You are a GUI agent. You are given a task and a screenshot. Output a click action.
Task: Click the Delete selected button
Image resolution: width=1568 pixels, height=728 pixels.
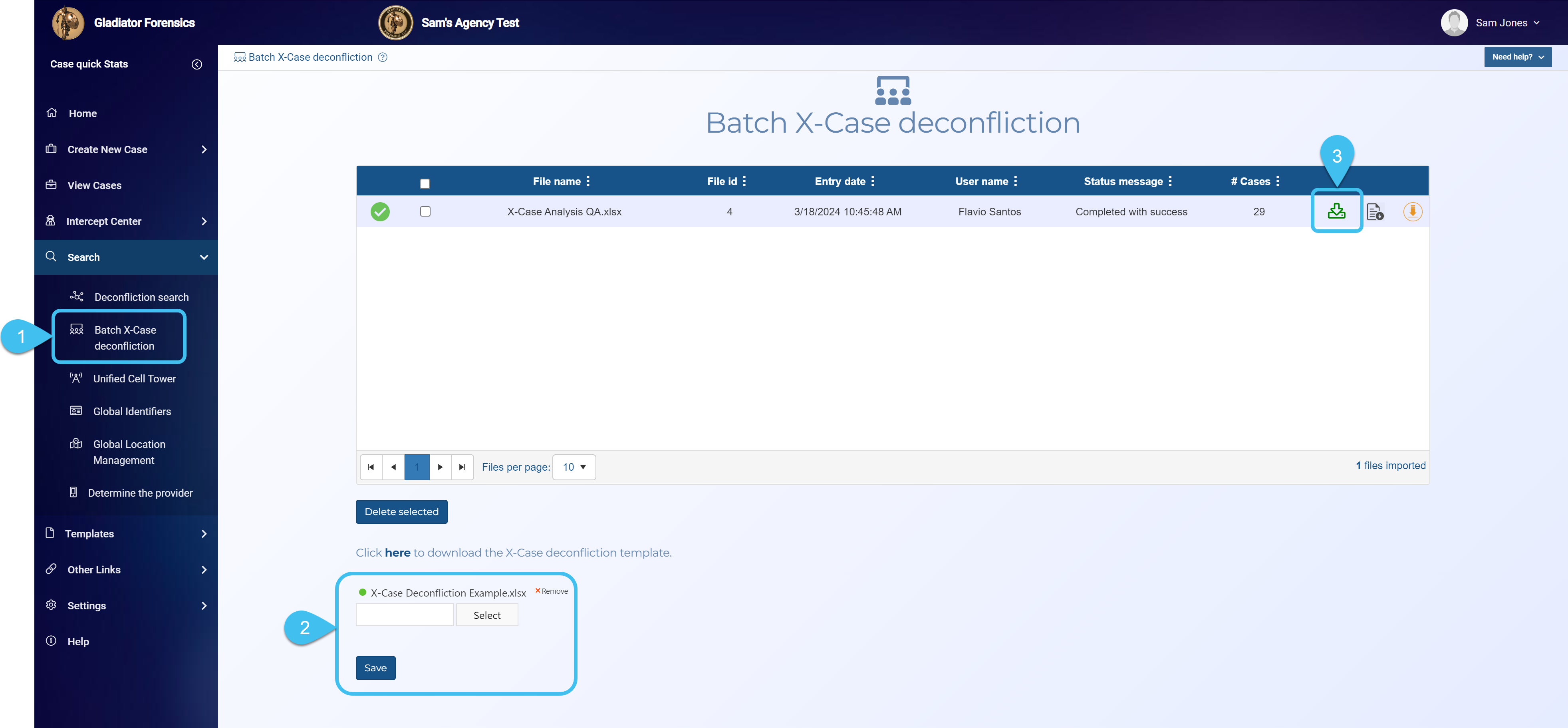(401, 512)
